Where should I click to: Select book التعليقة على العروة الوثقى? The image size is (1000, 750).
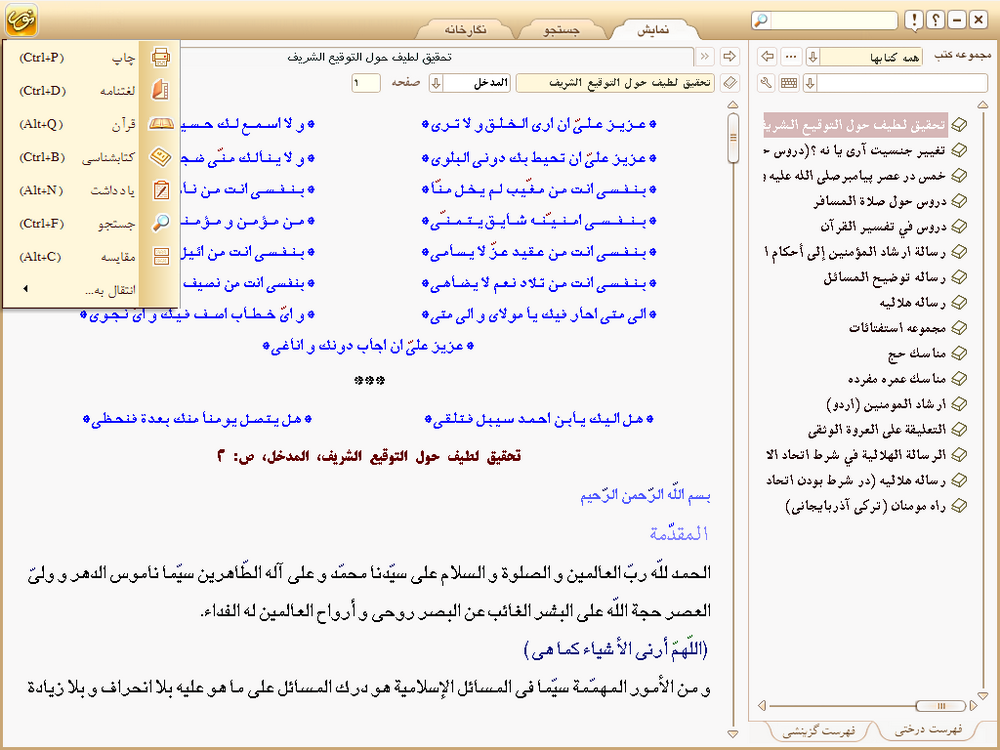point(877,430)
